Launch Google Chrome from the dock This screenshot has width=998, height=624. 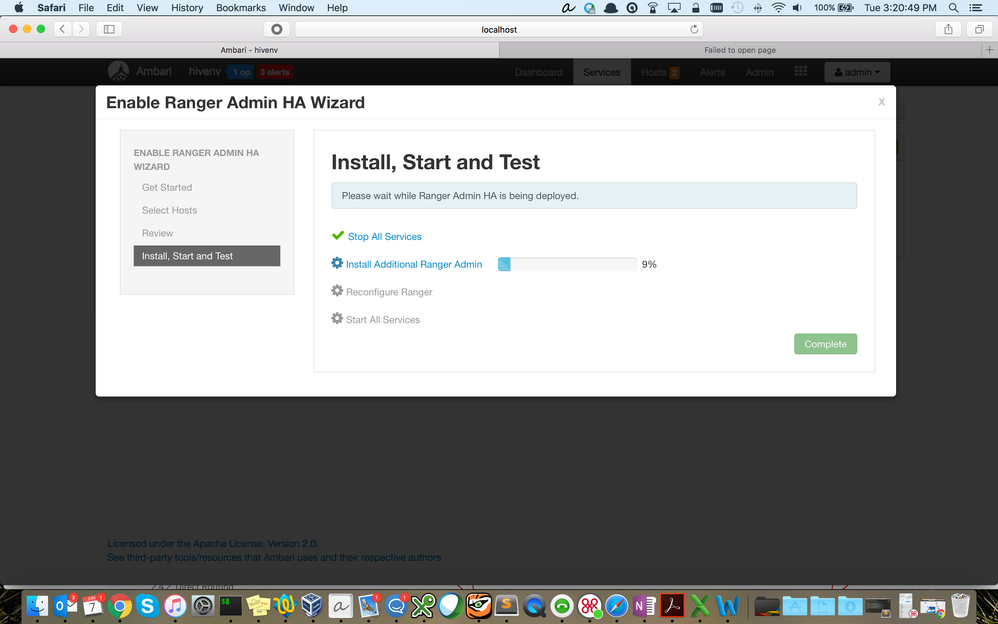pyautogui.click(x=120, y=605)
